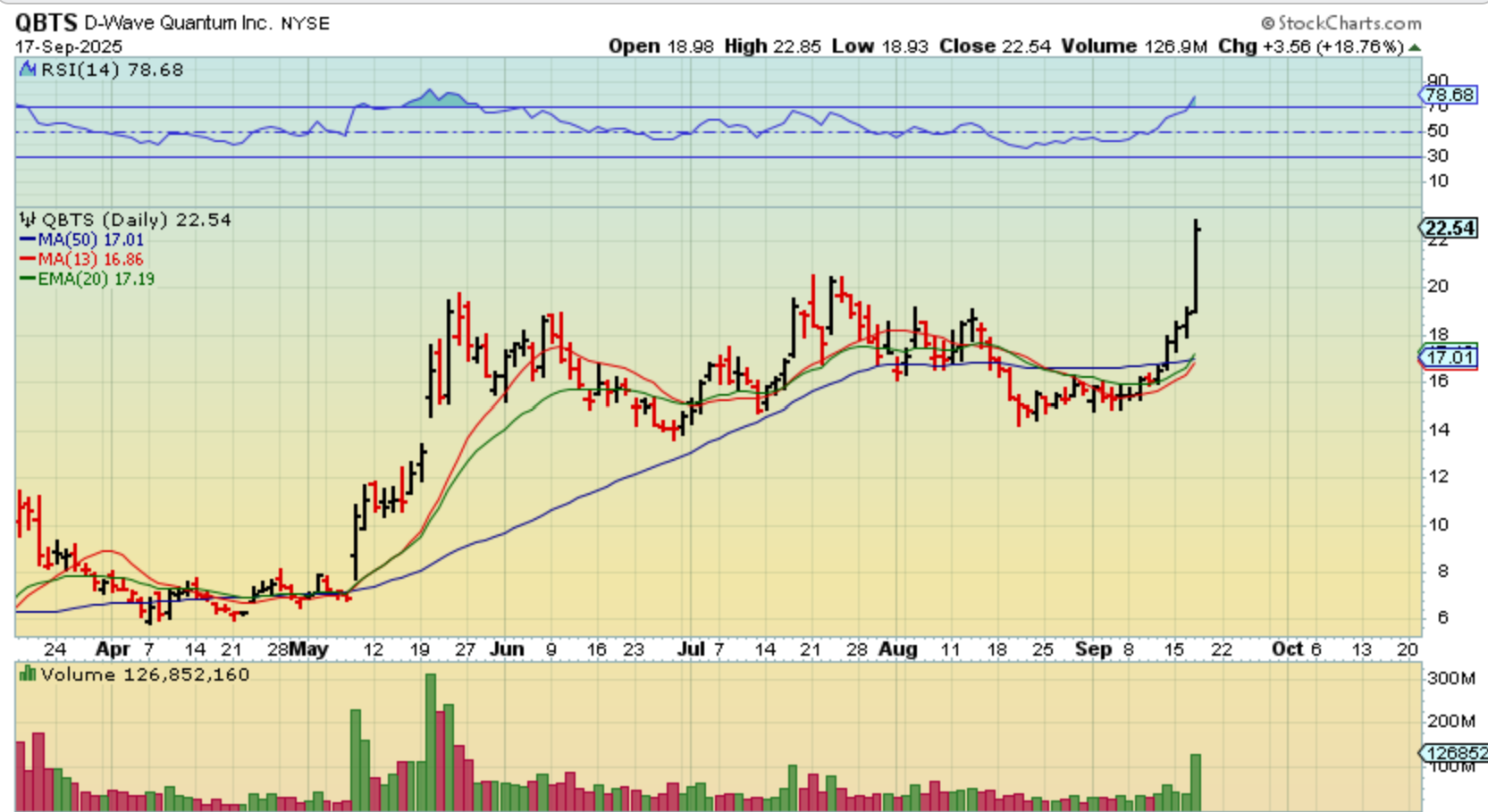
Task: Click the "High 22.85" quote value
Action: coord(772,46)
